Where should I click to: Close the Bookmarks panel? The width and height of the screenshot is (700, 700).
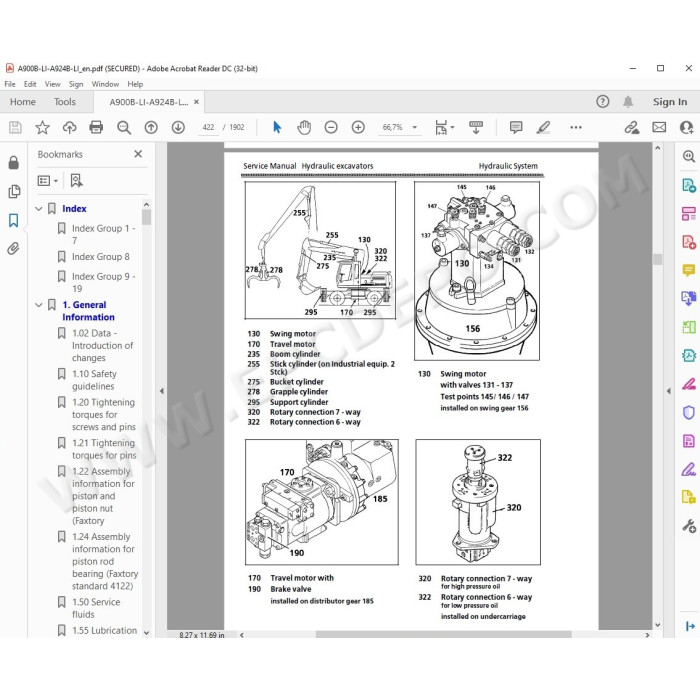click(138, 154)
